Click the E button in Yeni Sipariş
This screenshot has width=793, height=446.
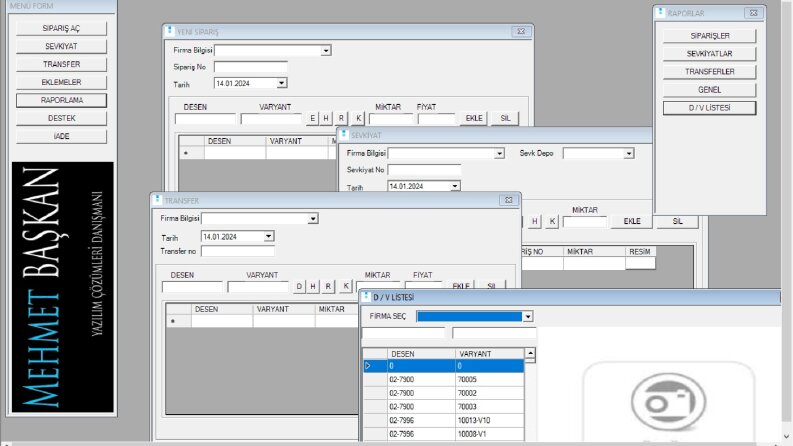pyautogui.click(x=312, y=118)
